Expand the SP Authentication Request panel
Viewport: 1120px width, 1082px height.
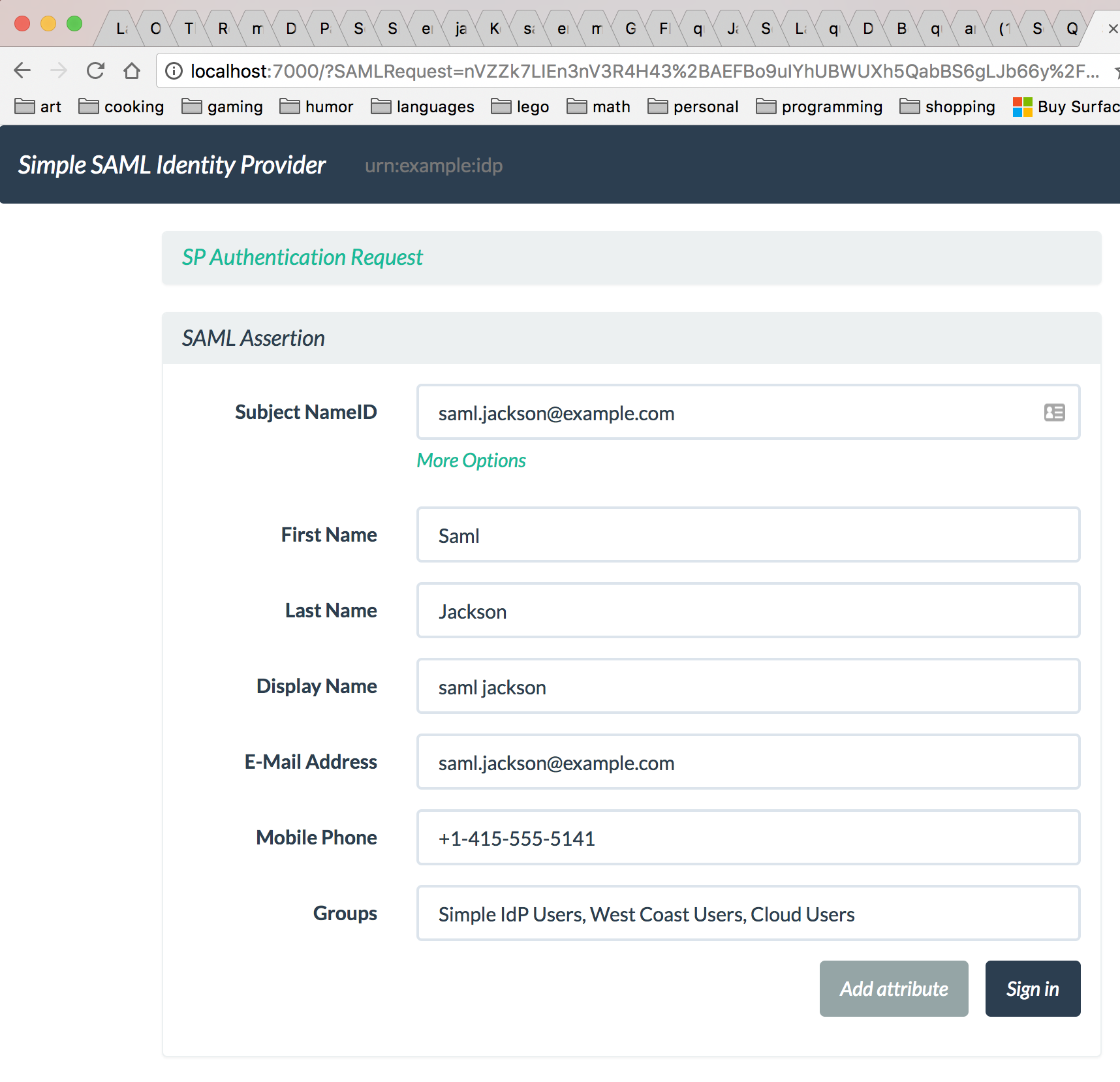click(302, 258)
